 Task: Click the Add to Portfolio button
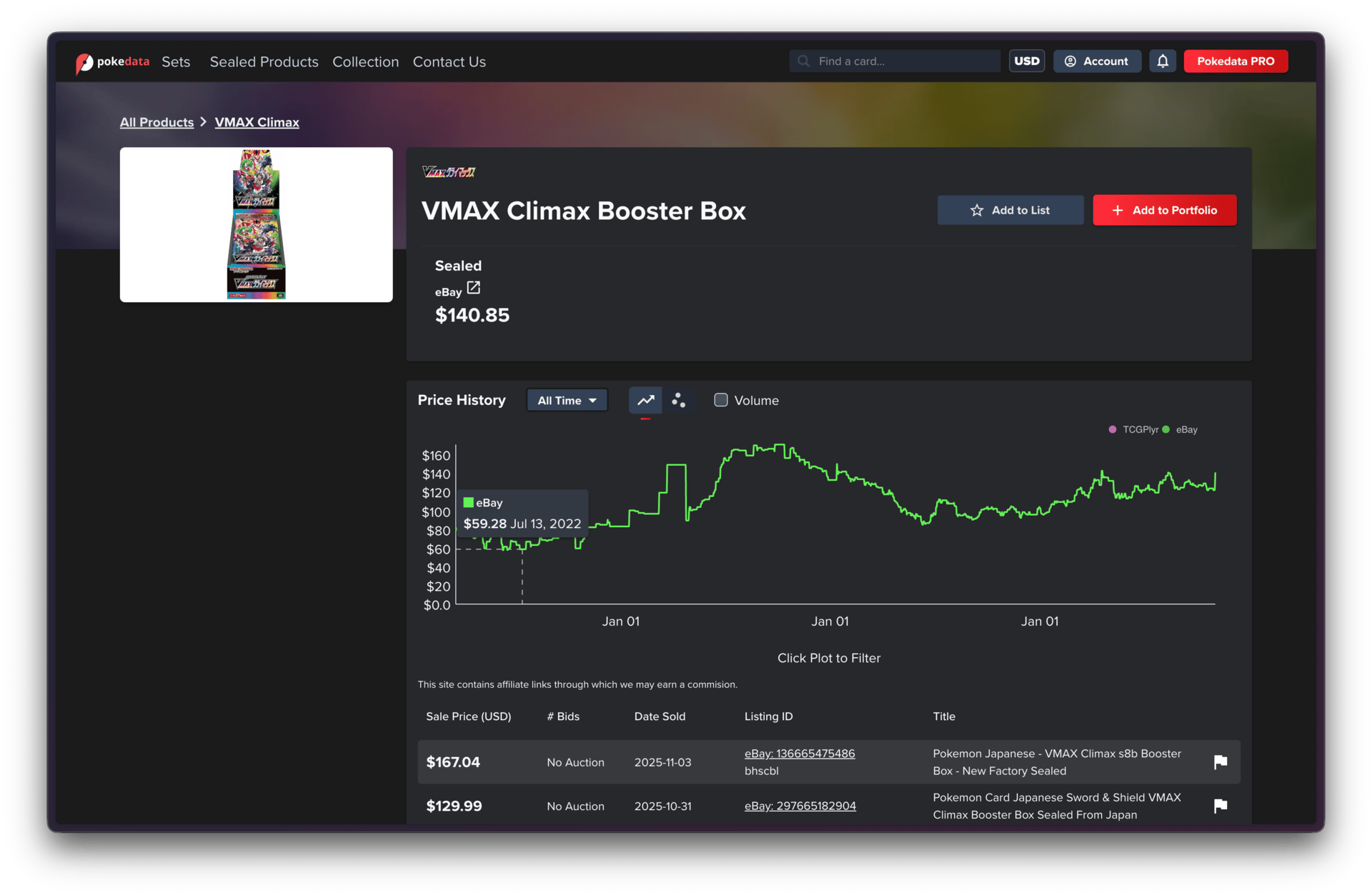click(1164, 211)
